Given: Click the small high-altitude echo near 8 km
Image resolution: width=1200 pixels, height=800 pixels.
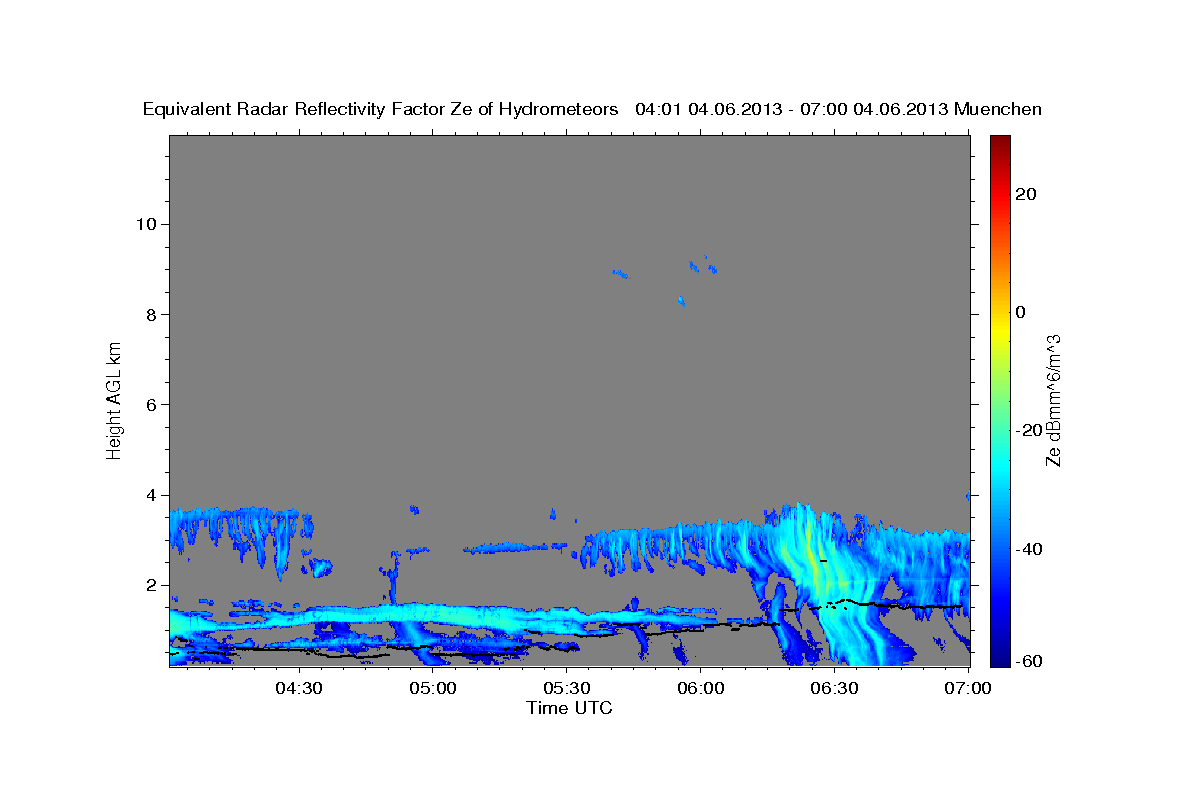Looking at the screenshot, I should pyautogui.click(x=681, y=300).
